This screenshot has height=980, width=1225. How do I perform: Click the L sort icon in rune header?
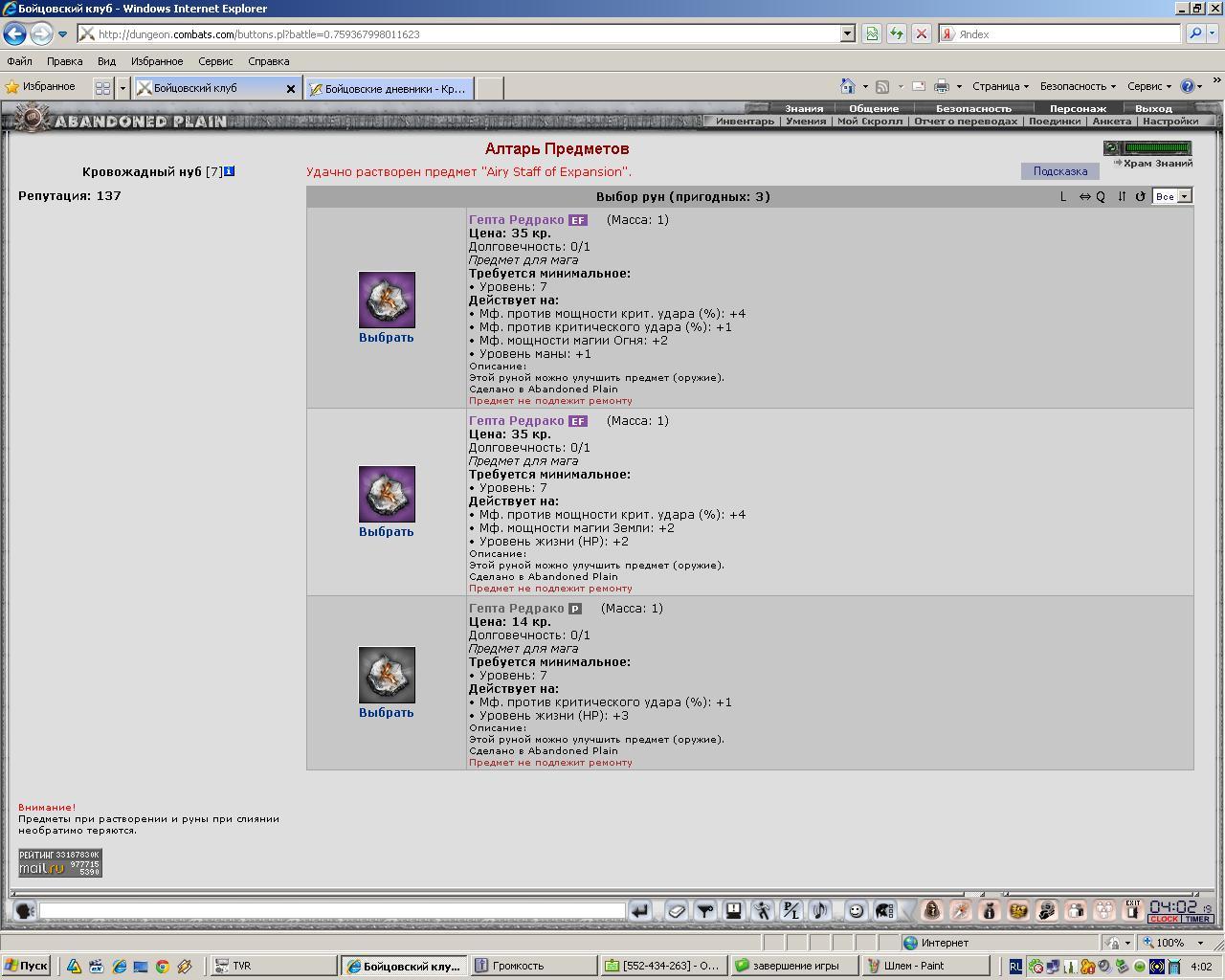pos(1063,196)
